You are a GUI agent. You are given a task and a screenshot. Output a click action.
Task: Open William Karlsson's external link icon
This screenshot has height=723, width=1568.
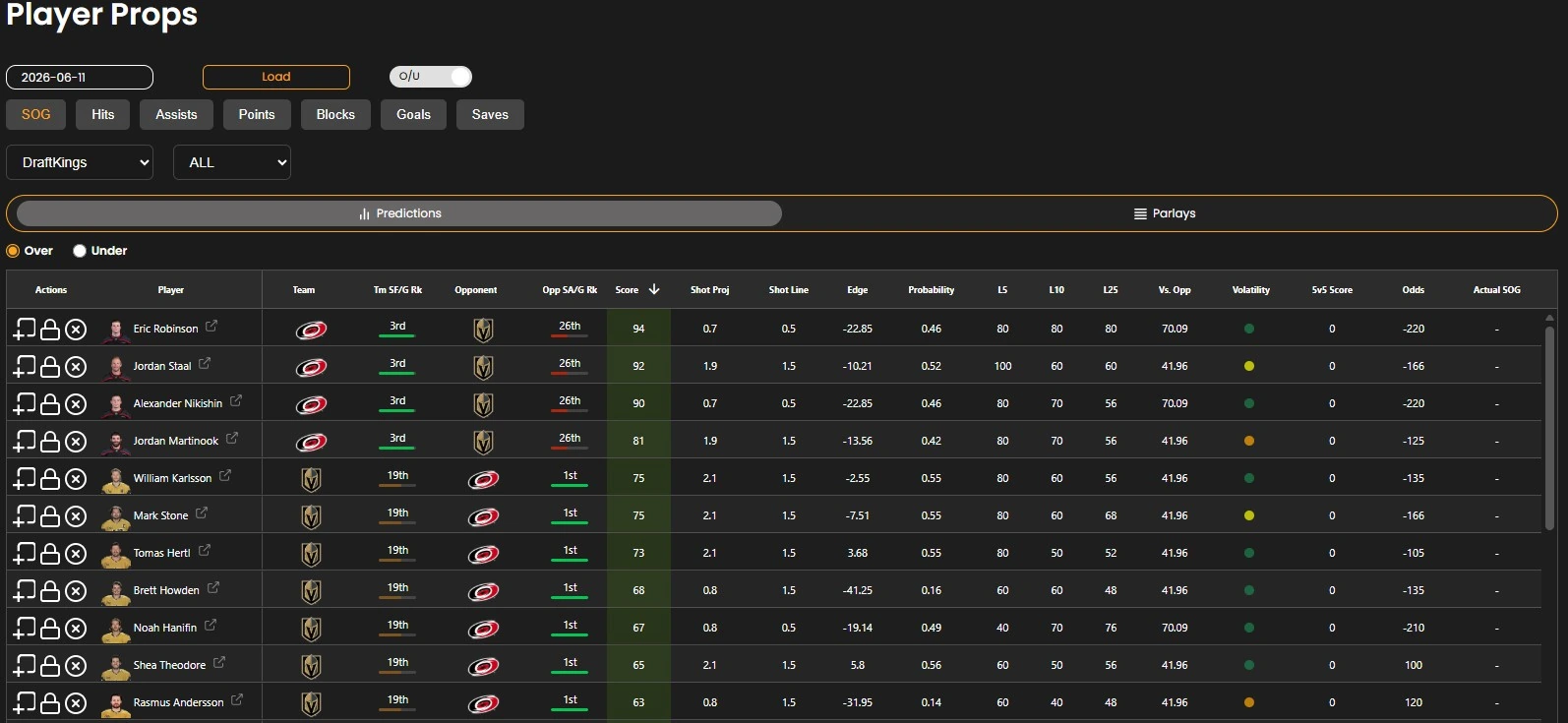[x=225, y=475]
